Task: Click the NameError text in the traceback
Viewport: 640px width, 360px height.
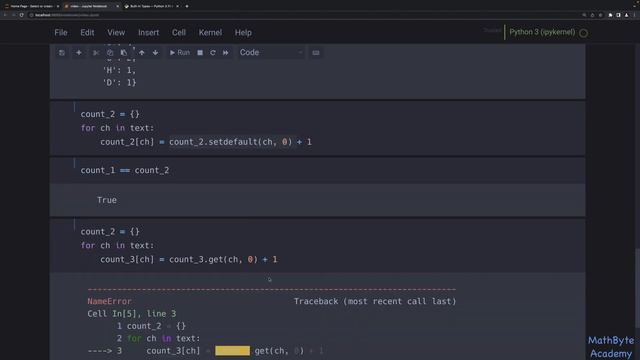Action: pyautogui.click(x=109, y=301)
